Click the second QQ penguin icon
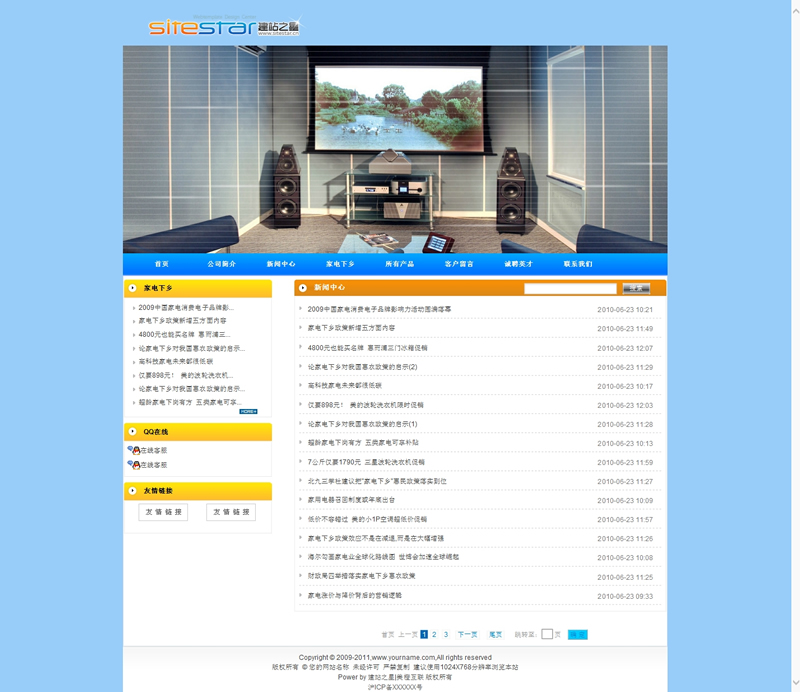800x692 pixels. pyautogui.click(x=134, y=465)
